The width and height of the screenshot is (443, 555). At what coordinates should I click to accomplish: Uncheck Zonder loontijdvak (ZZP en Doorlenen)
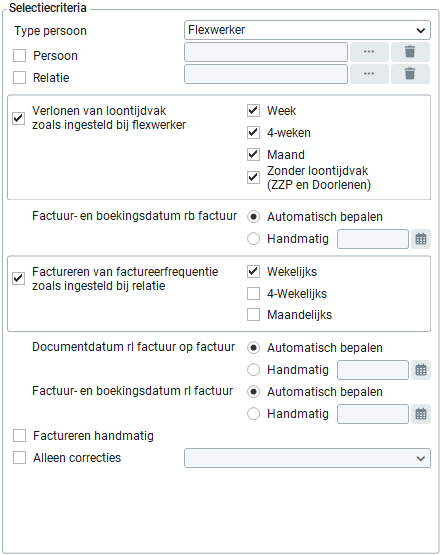tap(253, 177)
